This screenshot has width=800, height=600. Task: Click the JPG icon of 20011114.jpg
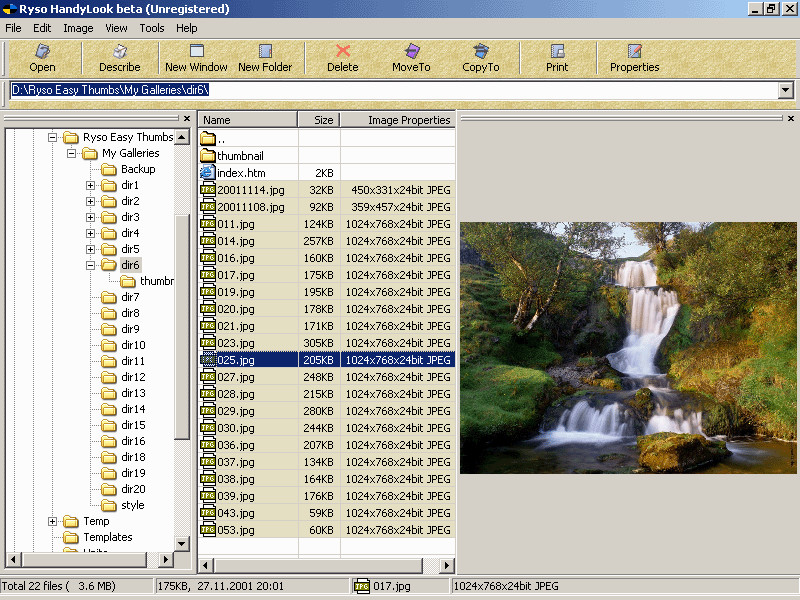click(x=208, y=190)
